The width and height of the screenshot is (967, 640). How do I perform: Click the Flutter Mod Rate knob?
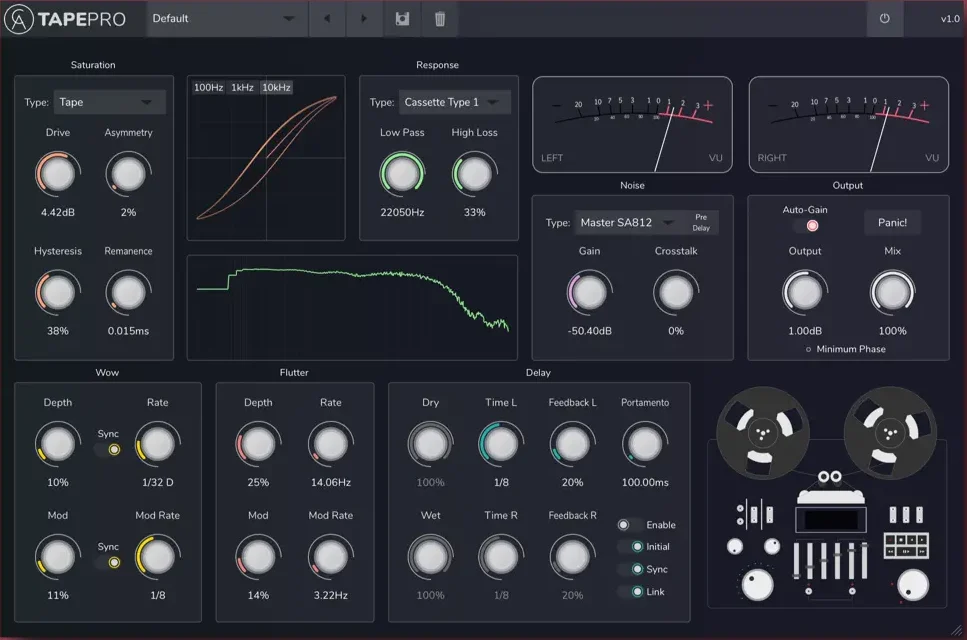coord(331,557)
